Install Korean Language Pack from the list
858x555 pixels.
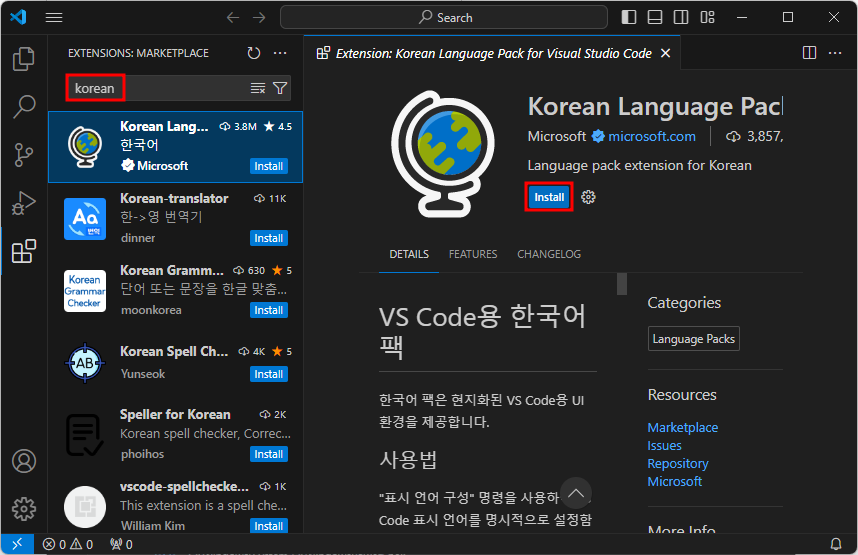coord(269,166)
